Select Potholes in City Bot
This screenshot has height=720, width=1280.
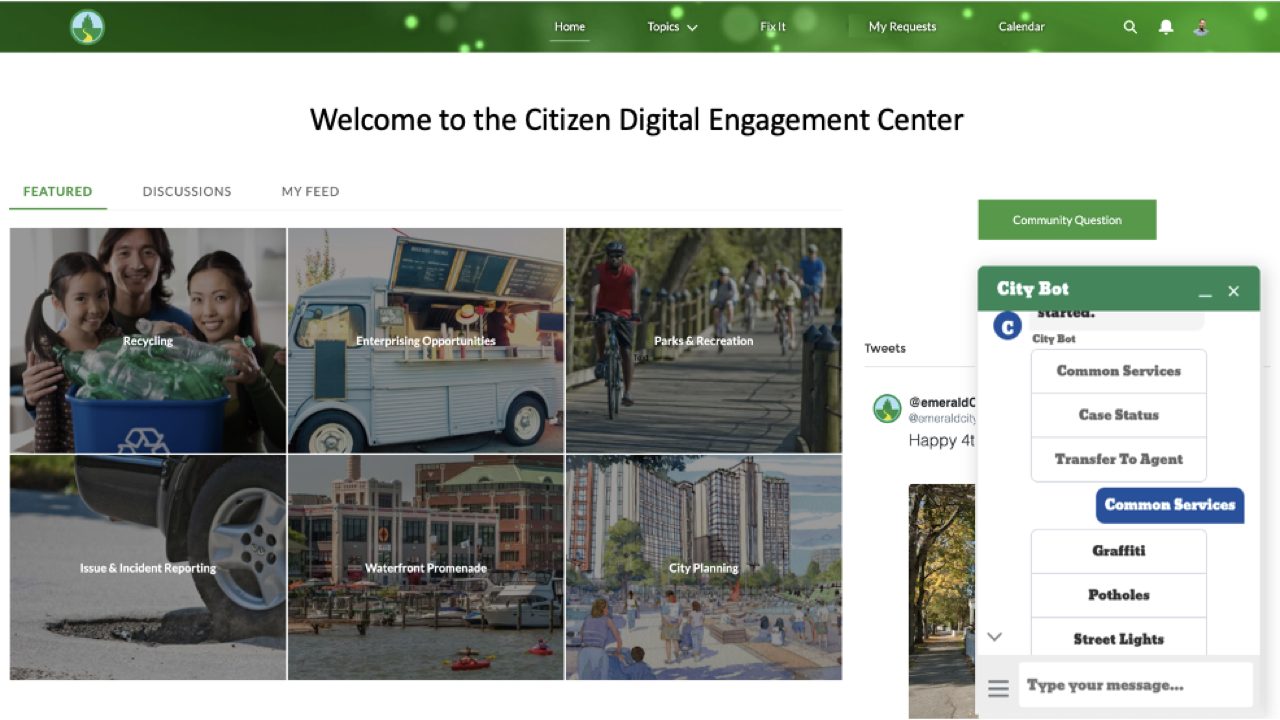1118,595
